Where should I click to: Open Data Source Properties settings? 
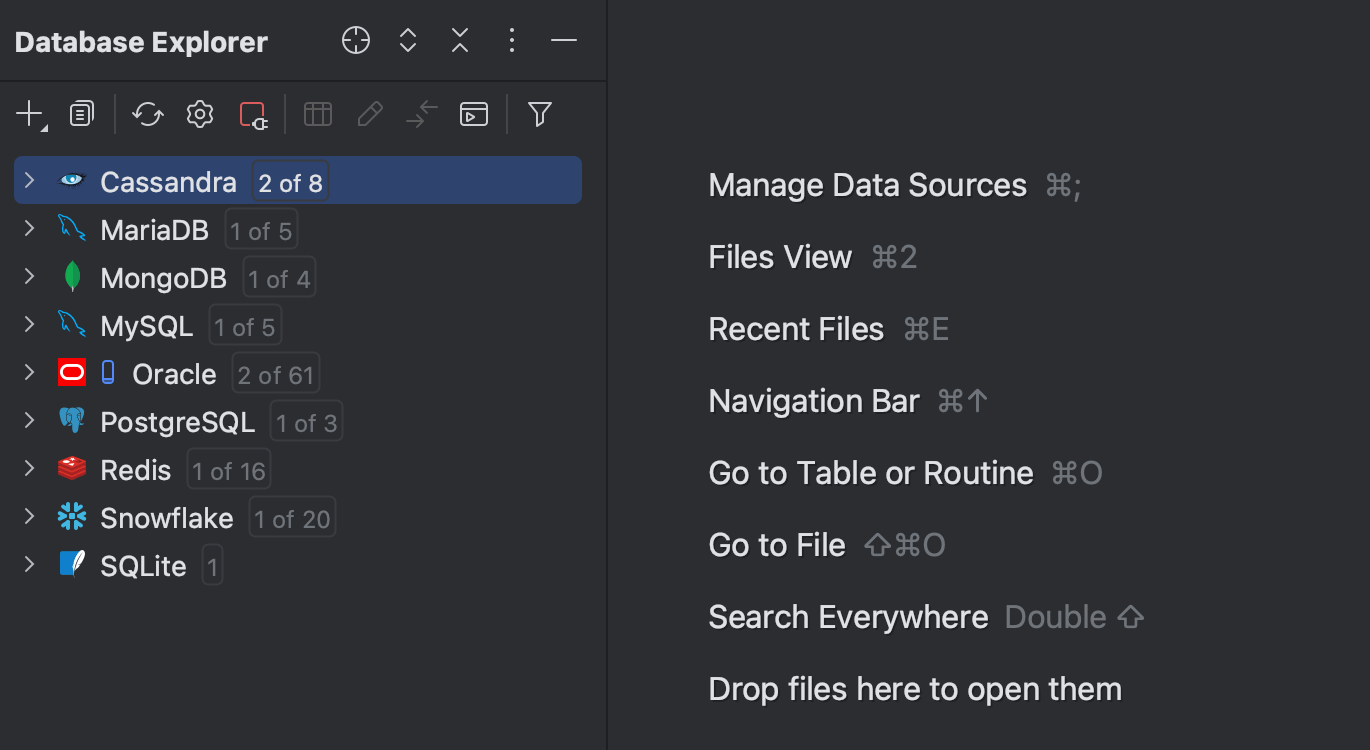tap(199, 113)
